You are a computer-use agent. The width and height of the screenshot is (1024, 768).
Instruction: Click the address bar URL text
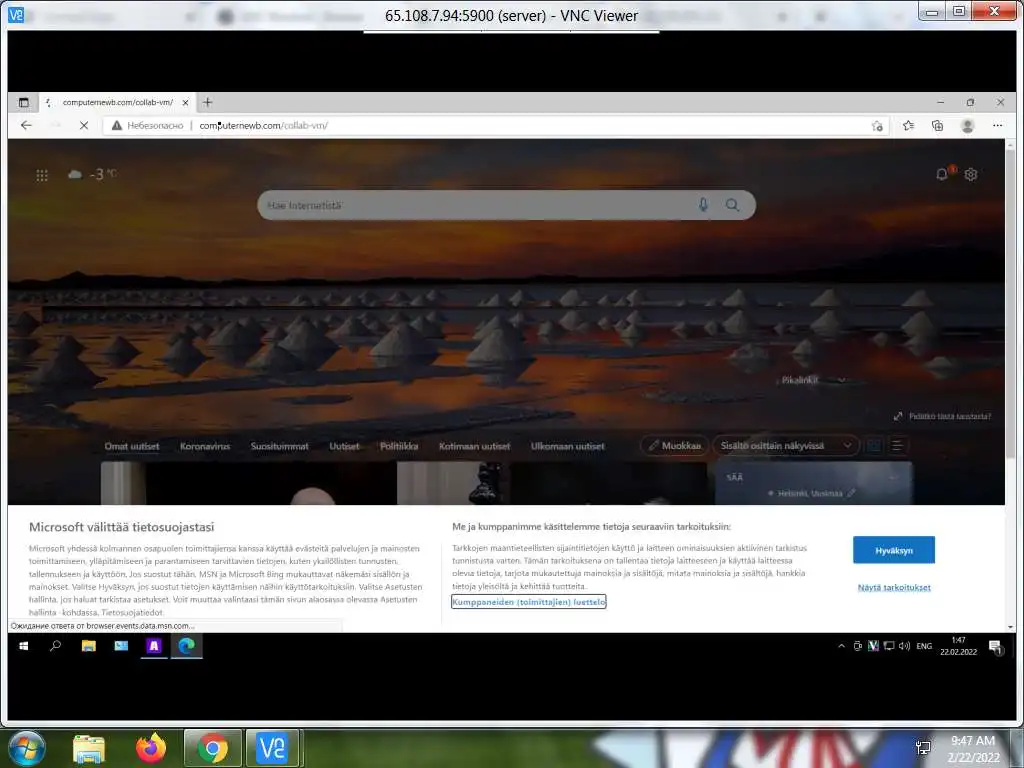tap(264, 125)
